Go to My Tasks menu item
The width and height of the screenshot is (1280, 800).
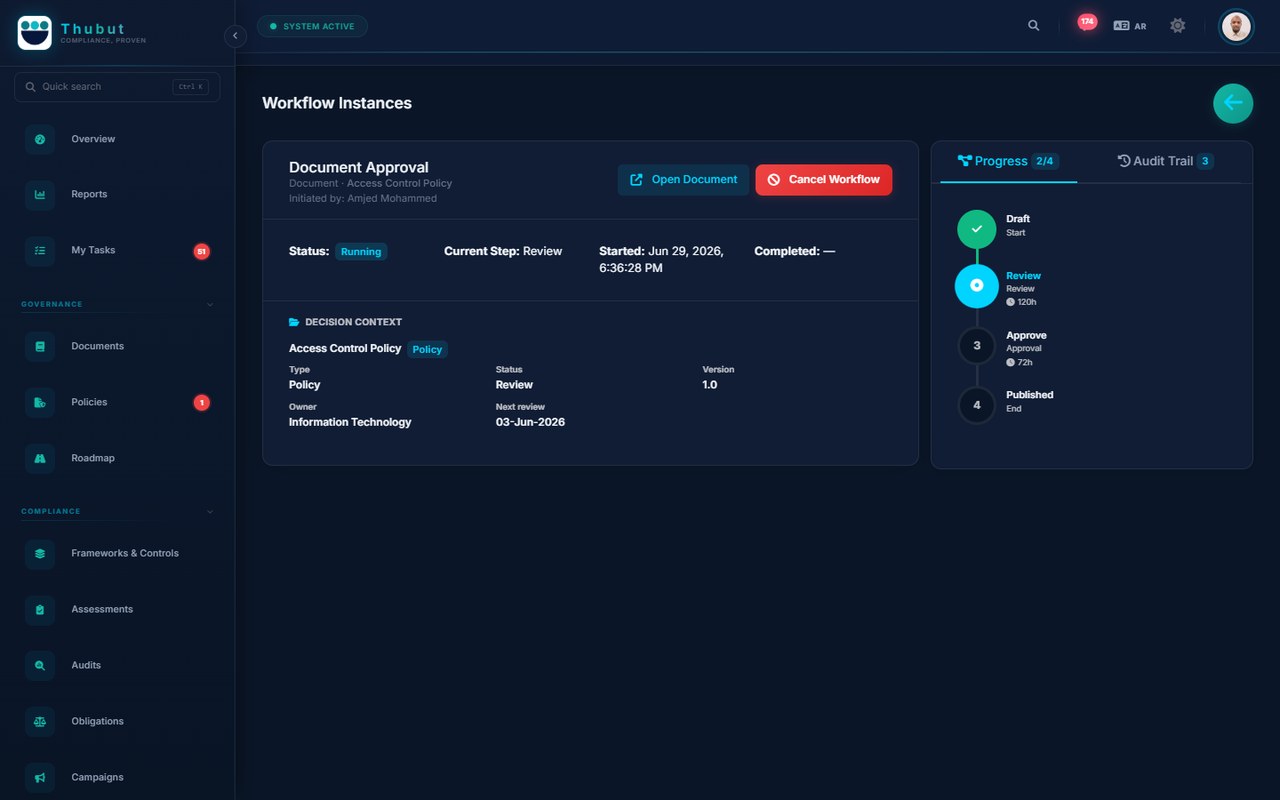point(117,251)
